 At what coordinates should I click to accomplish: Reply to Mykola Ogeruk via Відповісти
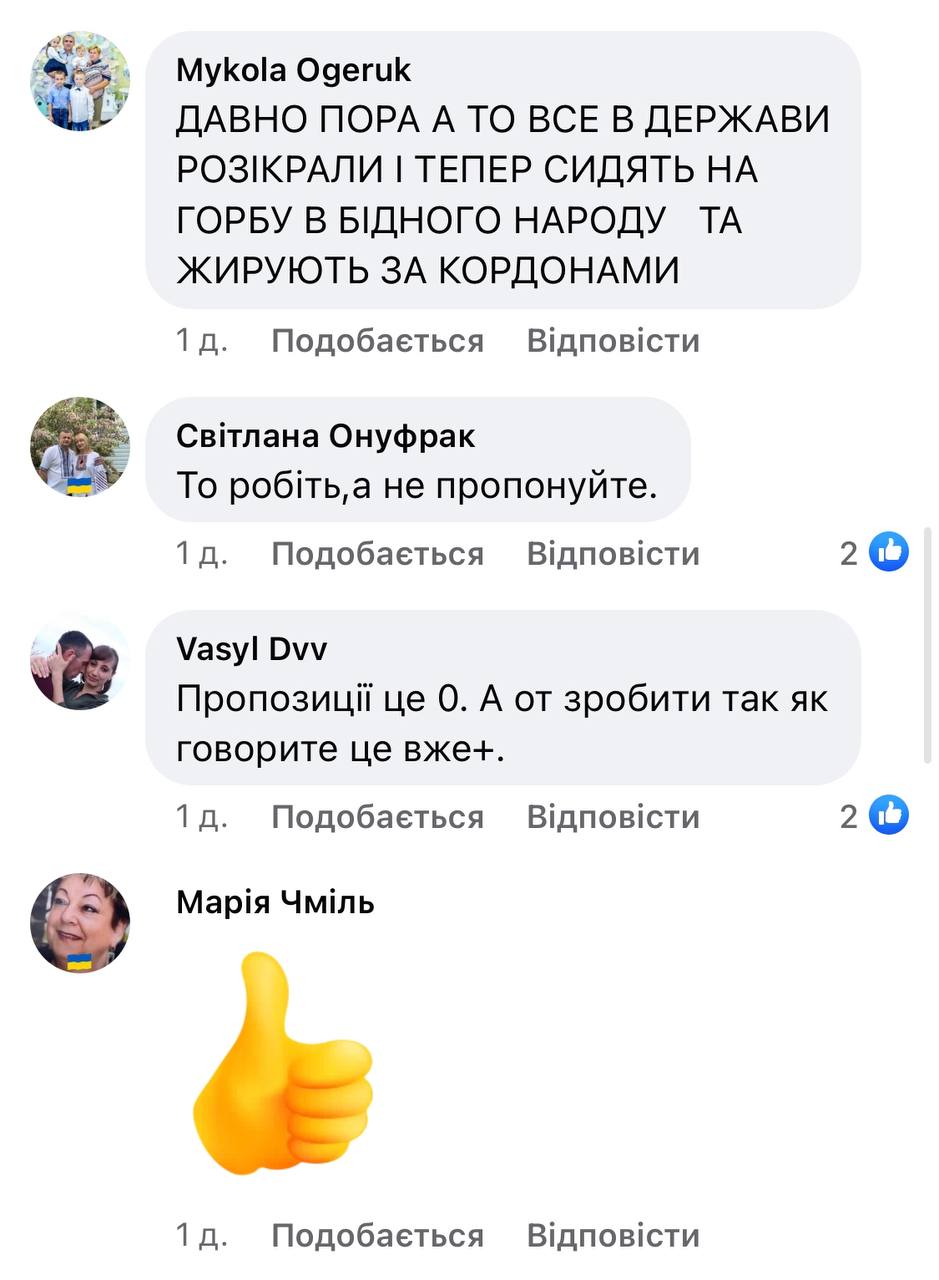613,341
